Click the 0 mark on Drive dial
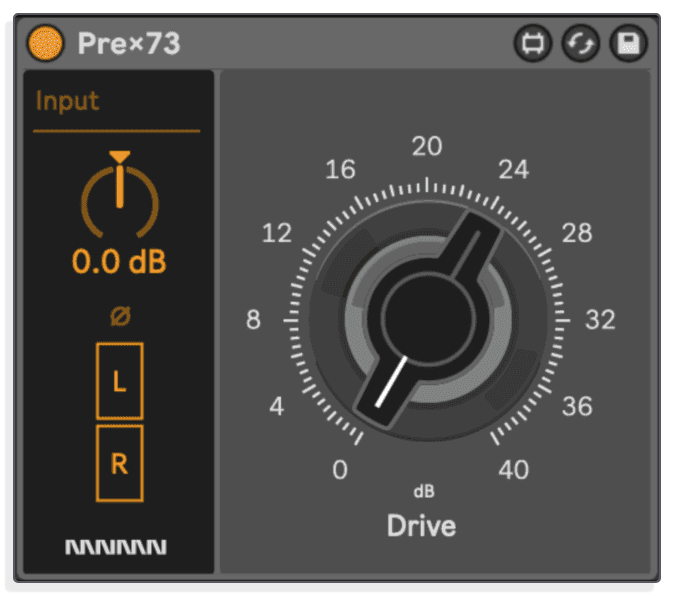The image size is (674, 596). tap(340, 470)
